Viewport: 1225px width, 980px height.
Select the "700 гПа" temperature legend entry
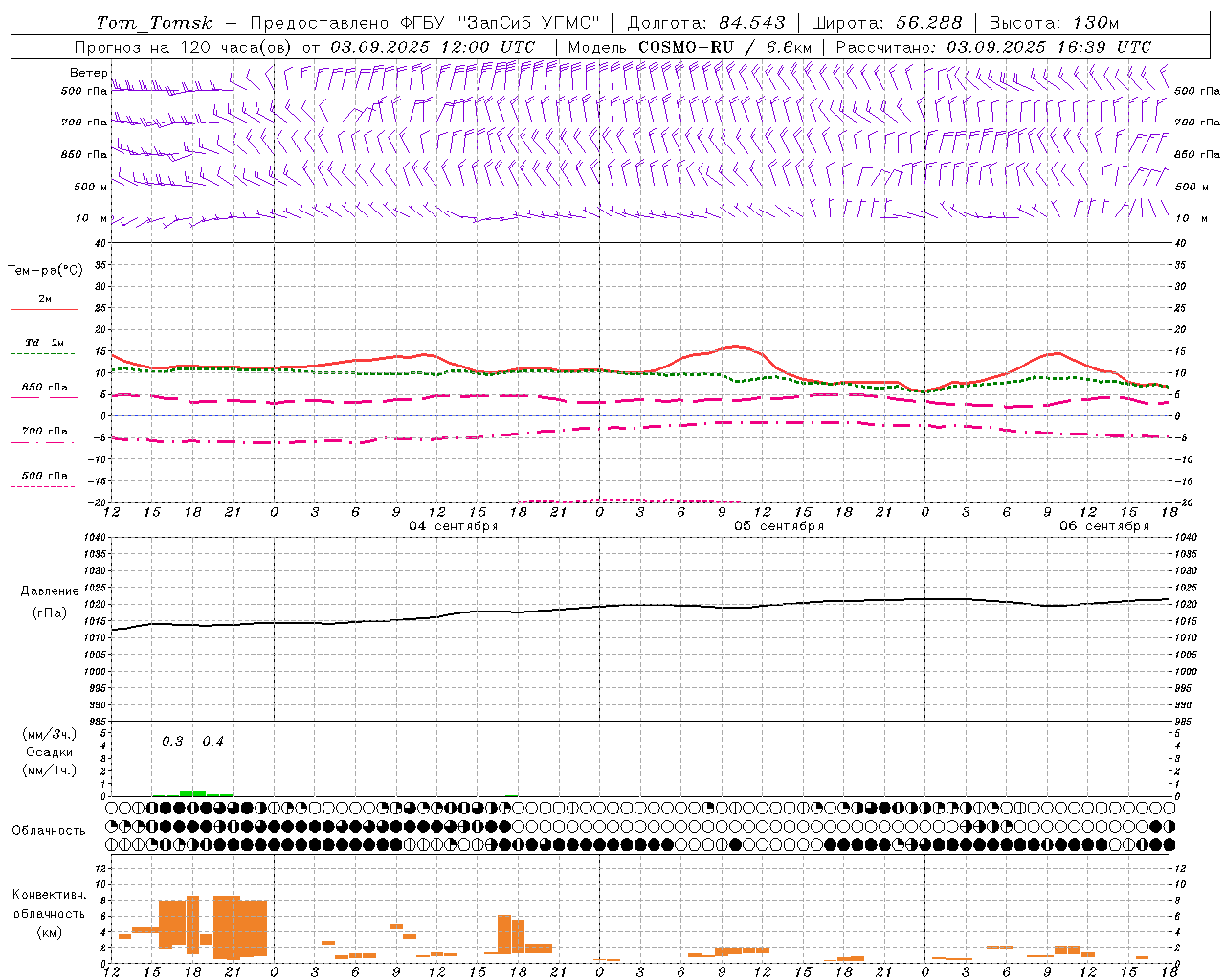tap(45, 432)
